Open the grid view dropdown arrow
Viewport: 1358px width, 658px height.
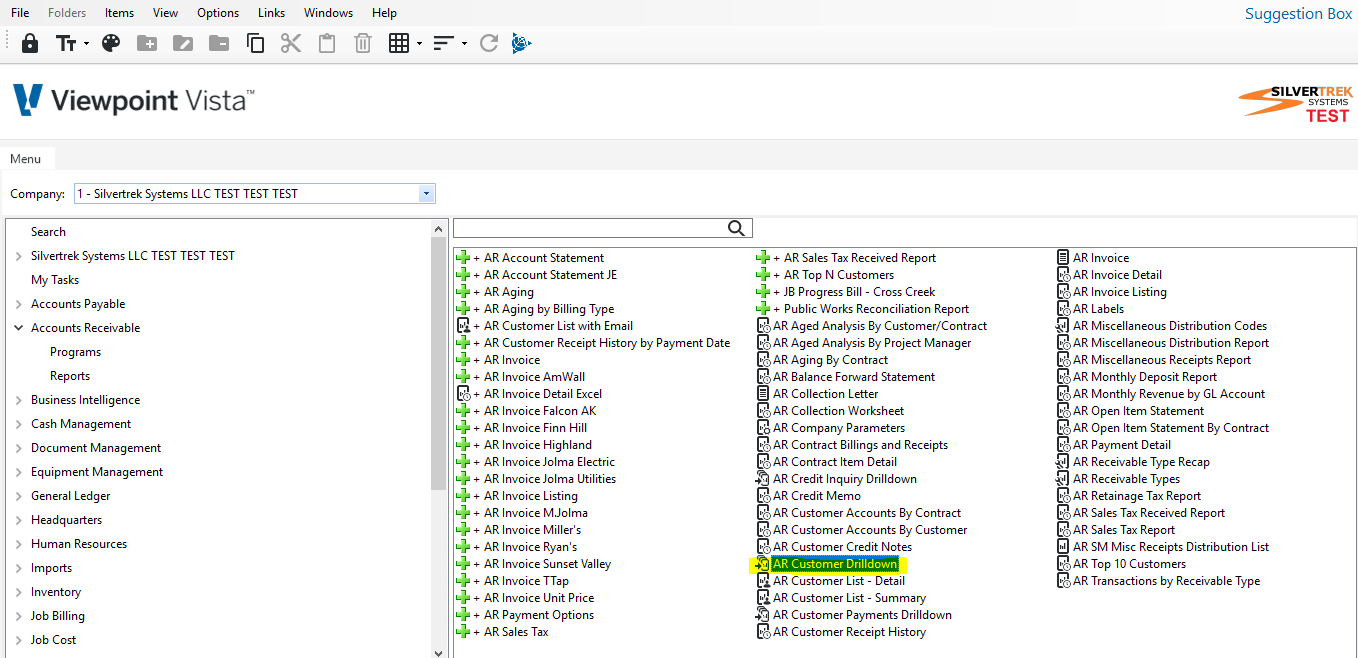(419, 44)
